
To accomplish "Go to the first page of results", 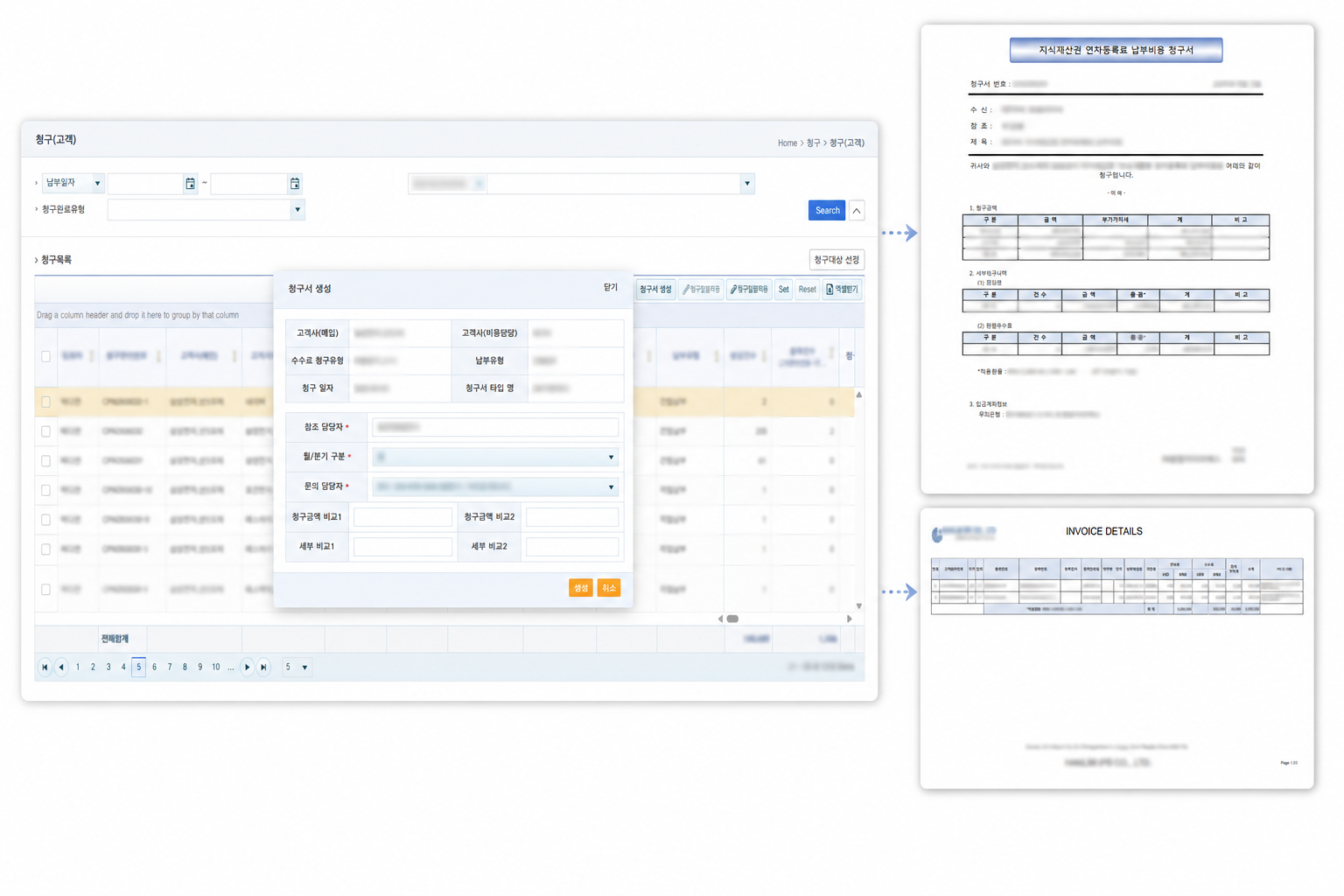I will pyautogui.click(x=45, y=667).
